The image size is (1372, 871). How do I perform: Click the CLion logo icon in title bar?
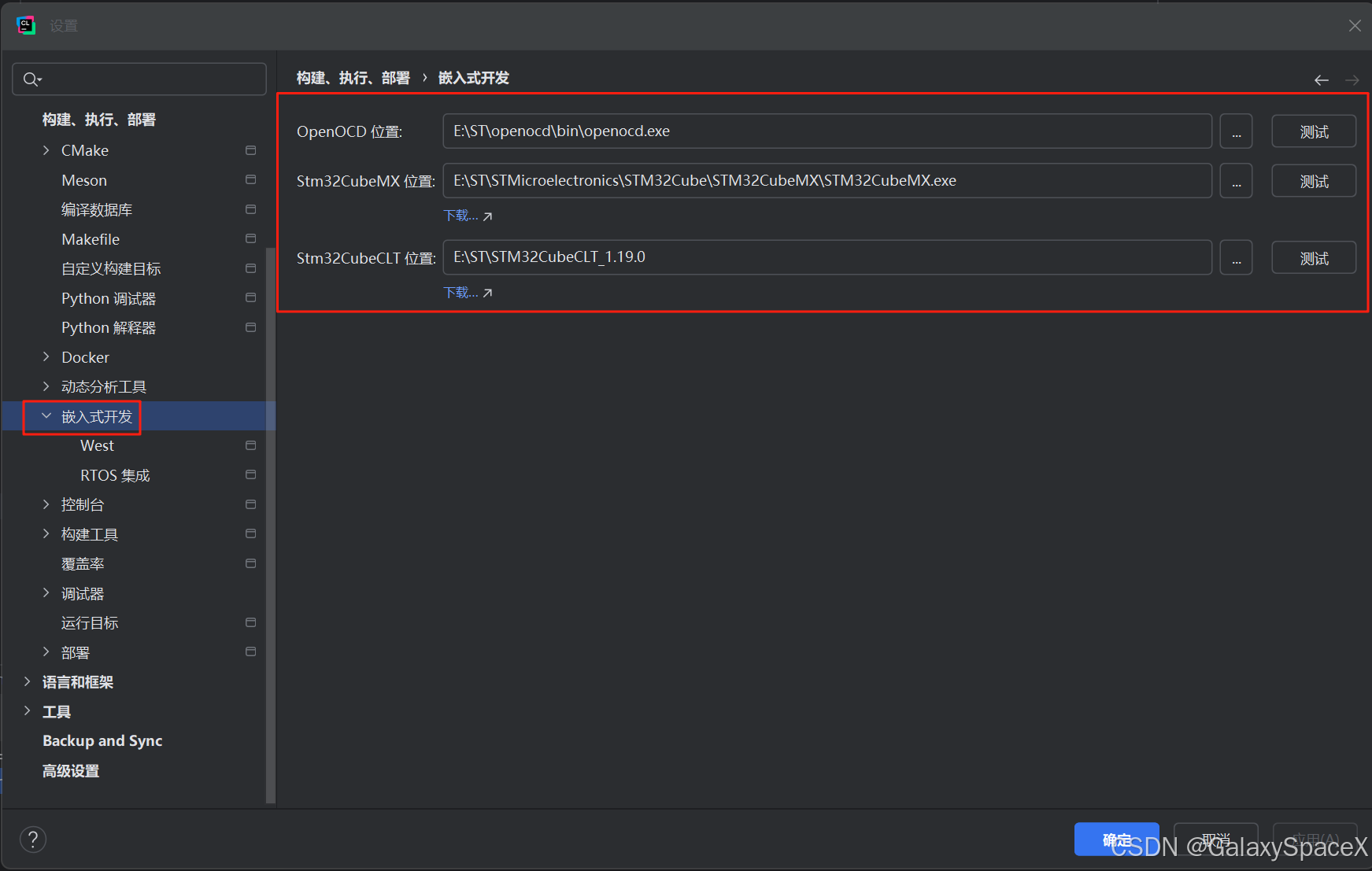26,25
